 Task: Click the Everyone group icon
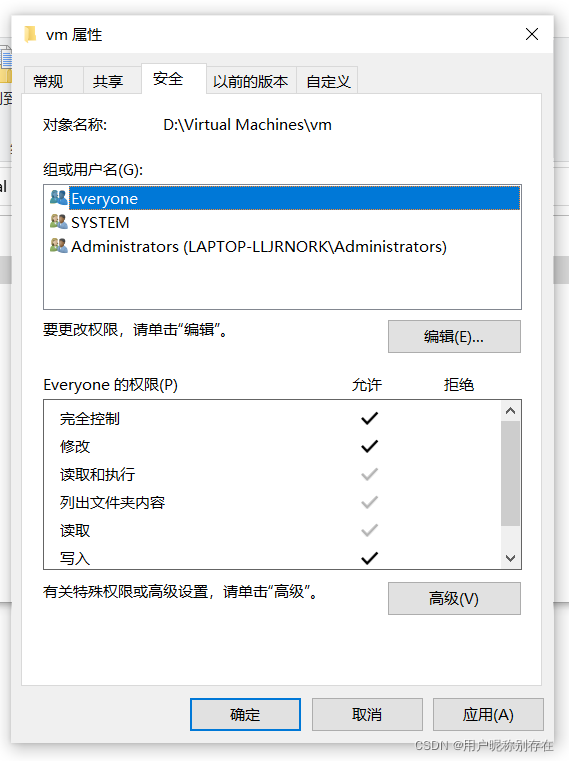point(59,197)
